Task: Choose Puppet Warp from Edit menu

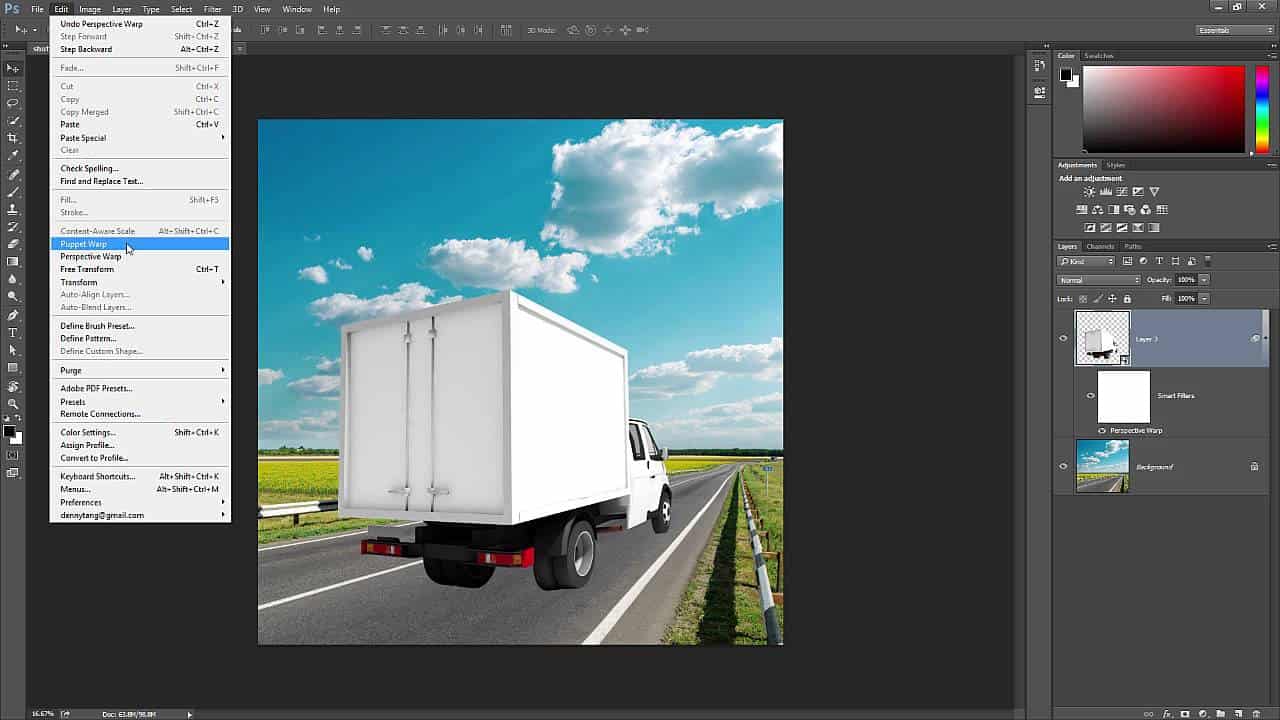Action: click(x=84, y=244)
